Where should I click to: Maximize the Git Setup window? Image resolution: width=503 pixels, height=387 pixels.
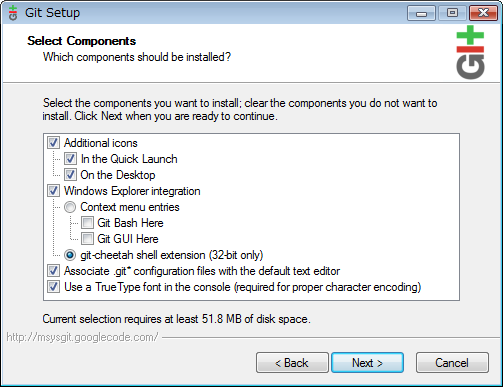(x=452, y=13)
